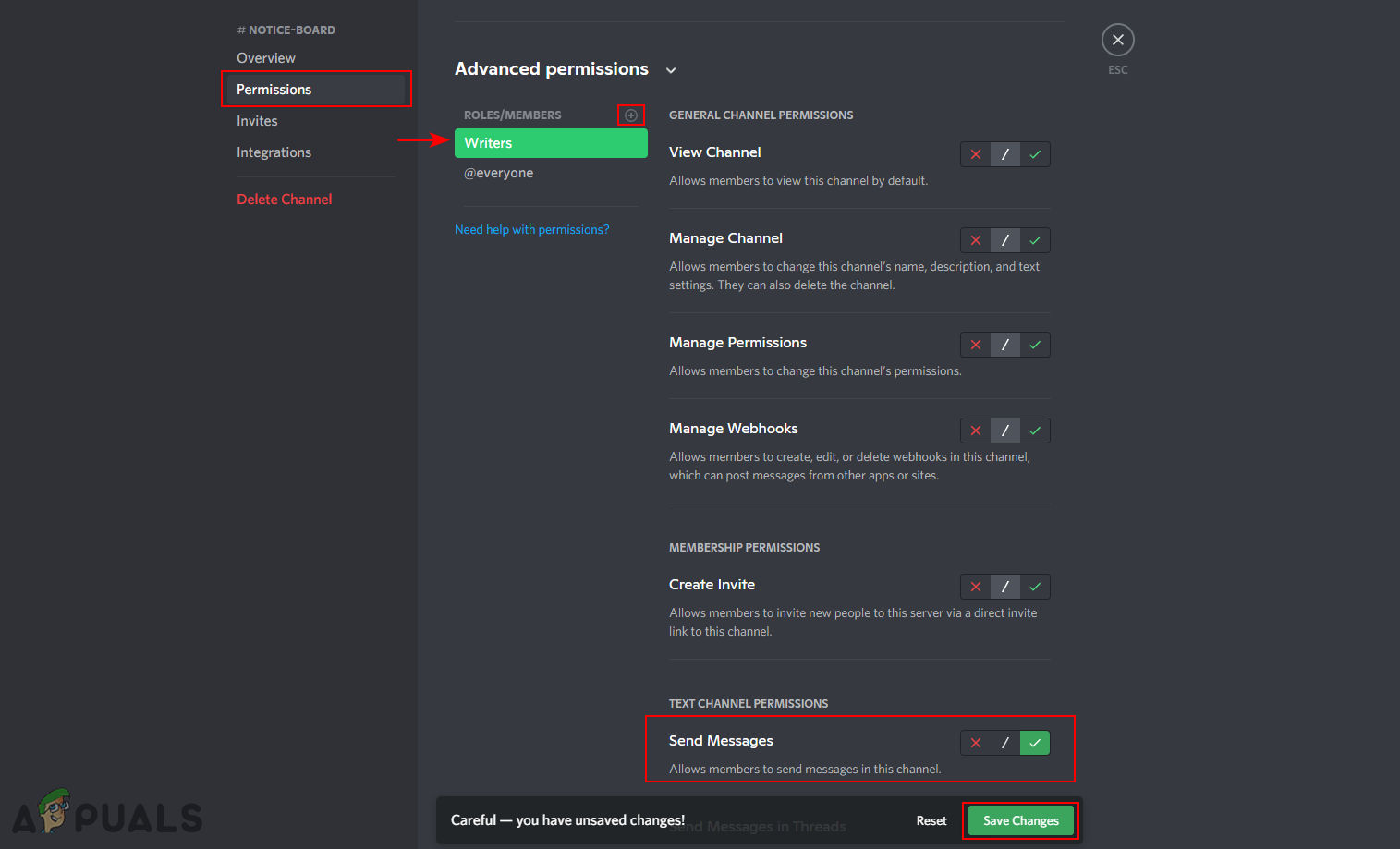Screen dimensions: 1400x849
Task: Switch to the Invites tab
Action: point(257,121)
